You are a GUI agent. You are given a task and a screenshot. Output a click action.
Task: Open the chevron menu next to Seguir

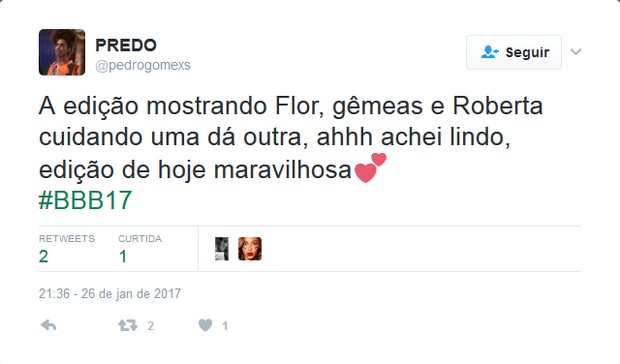click(x=576, y=52)
